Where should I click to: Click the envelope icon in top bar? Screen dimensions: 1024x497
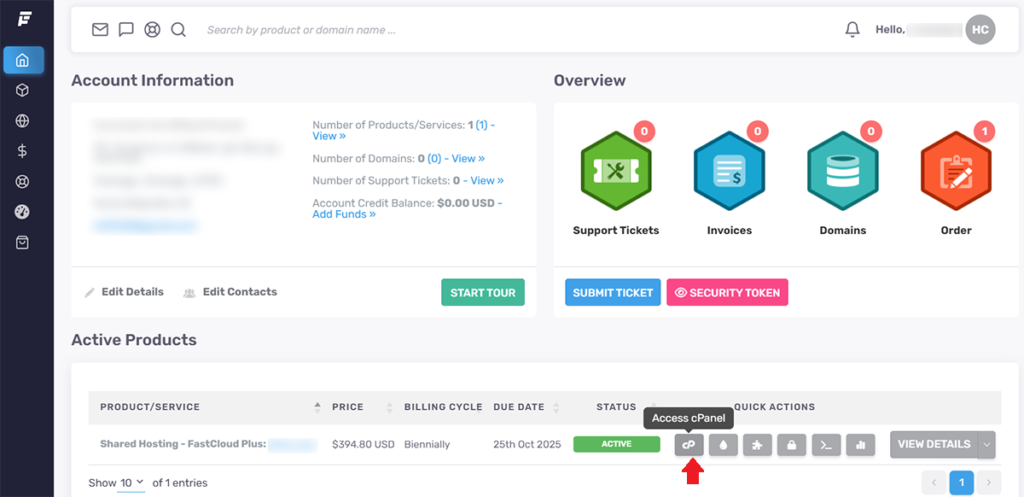[x=100, y=30]
